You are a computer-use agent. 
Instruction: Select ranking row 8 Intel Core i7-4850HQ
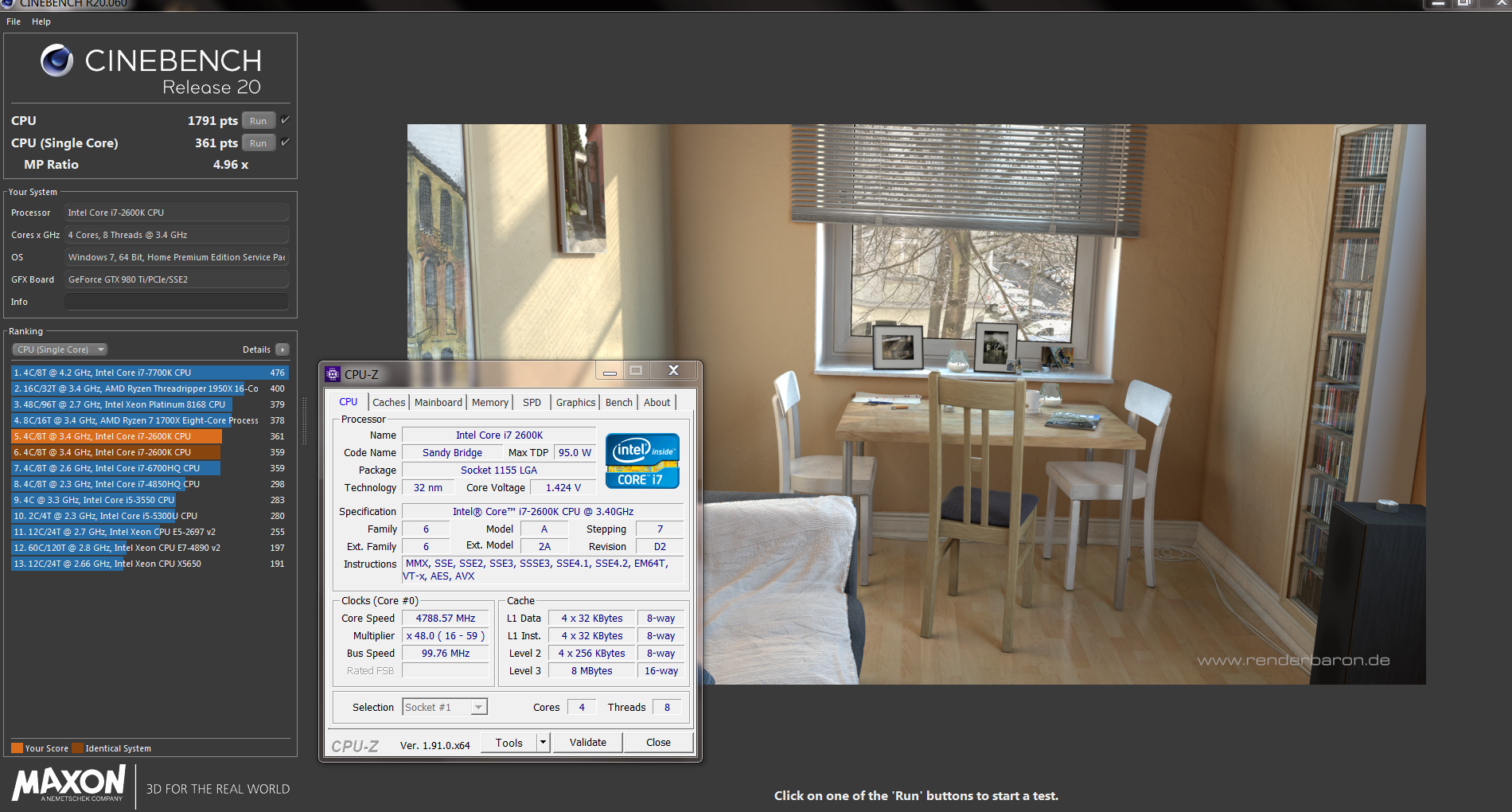coord(150,484)
